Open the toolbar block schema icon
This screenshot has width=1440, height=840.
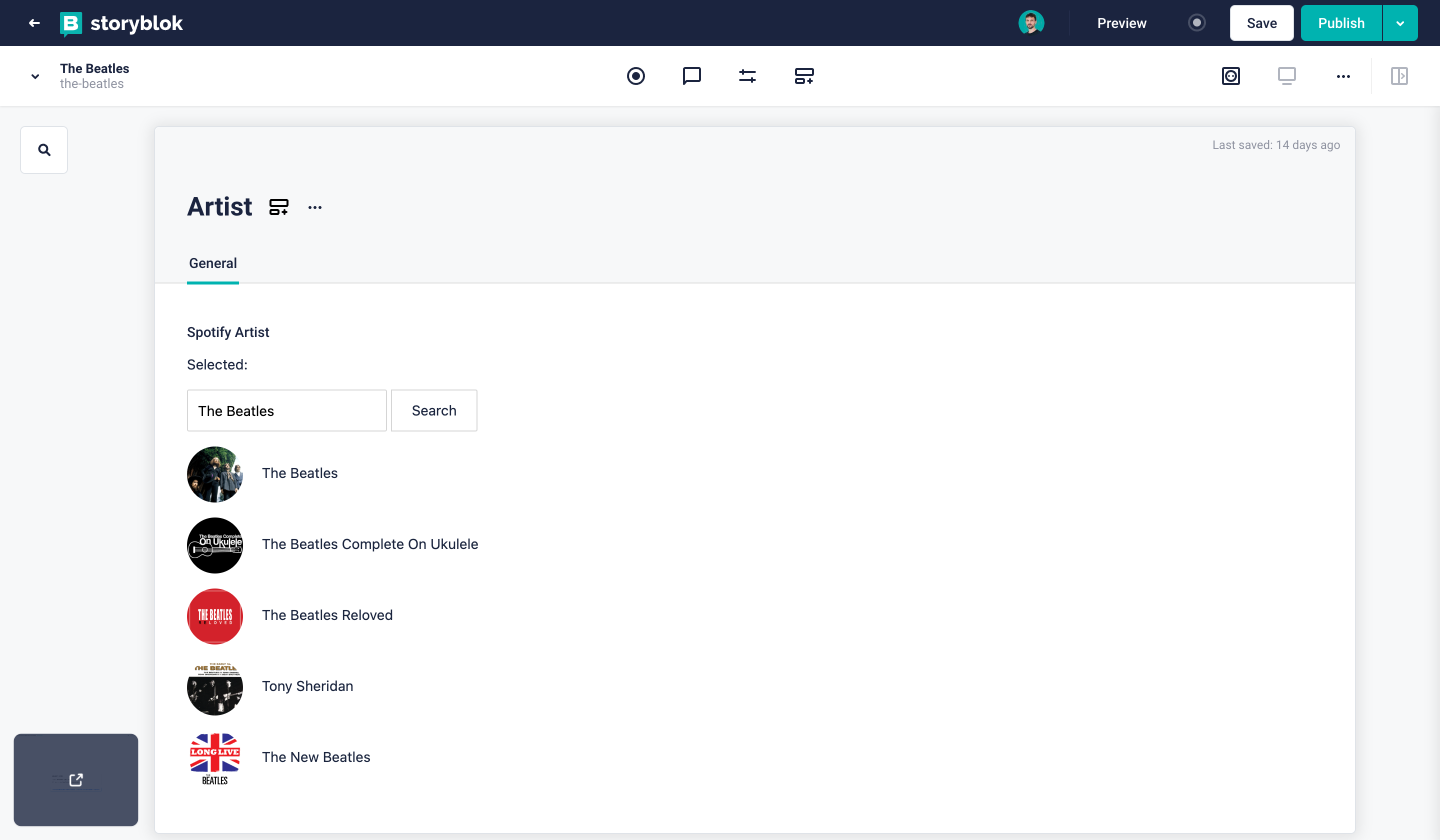pos(803,76)
